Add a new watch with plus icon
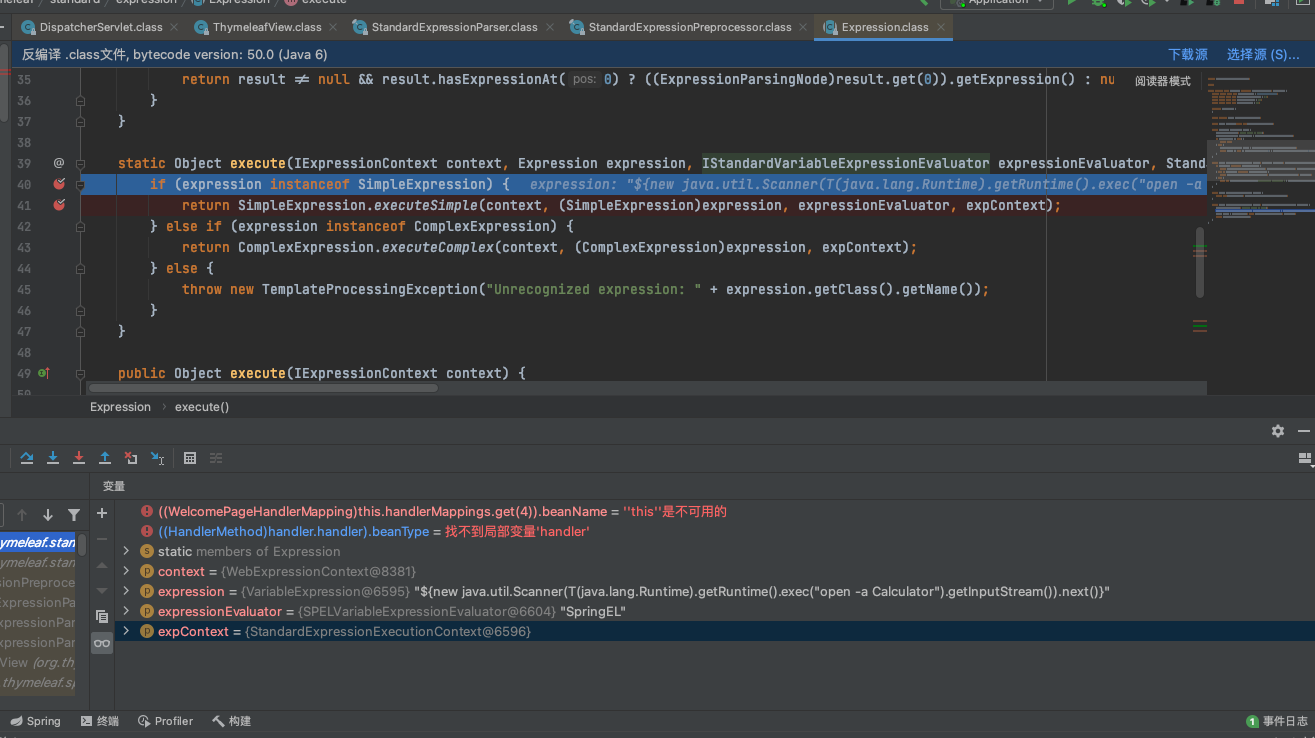1315x738 pixels. [102, 513]
